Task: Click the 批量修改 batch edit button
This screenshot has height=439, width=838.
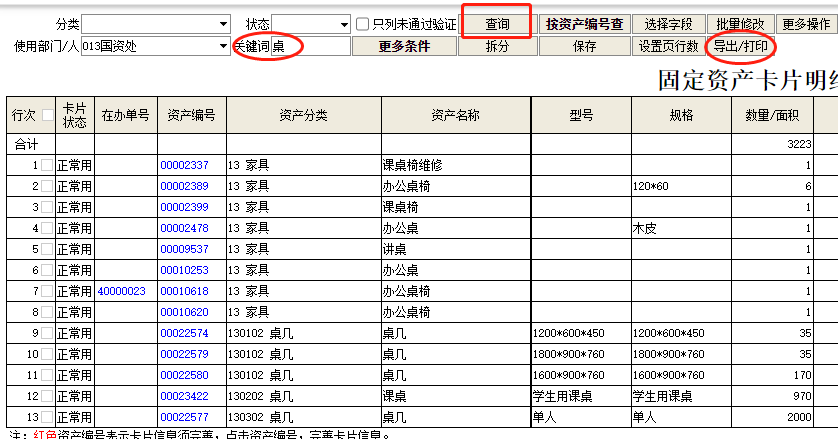Action: pyautogui.click(x=741, y=23)
